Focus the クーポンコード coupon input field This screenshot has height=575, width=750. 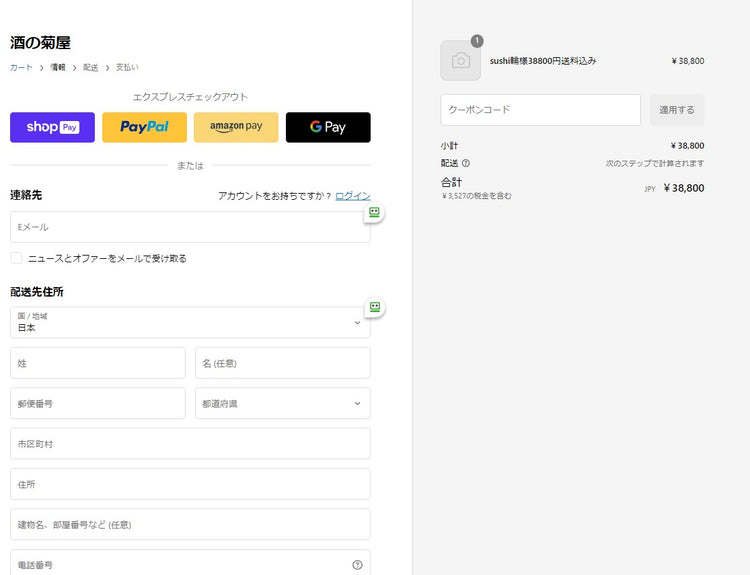[540, 110]
